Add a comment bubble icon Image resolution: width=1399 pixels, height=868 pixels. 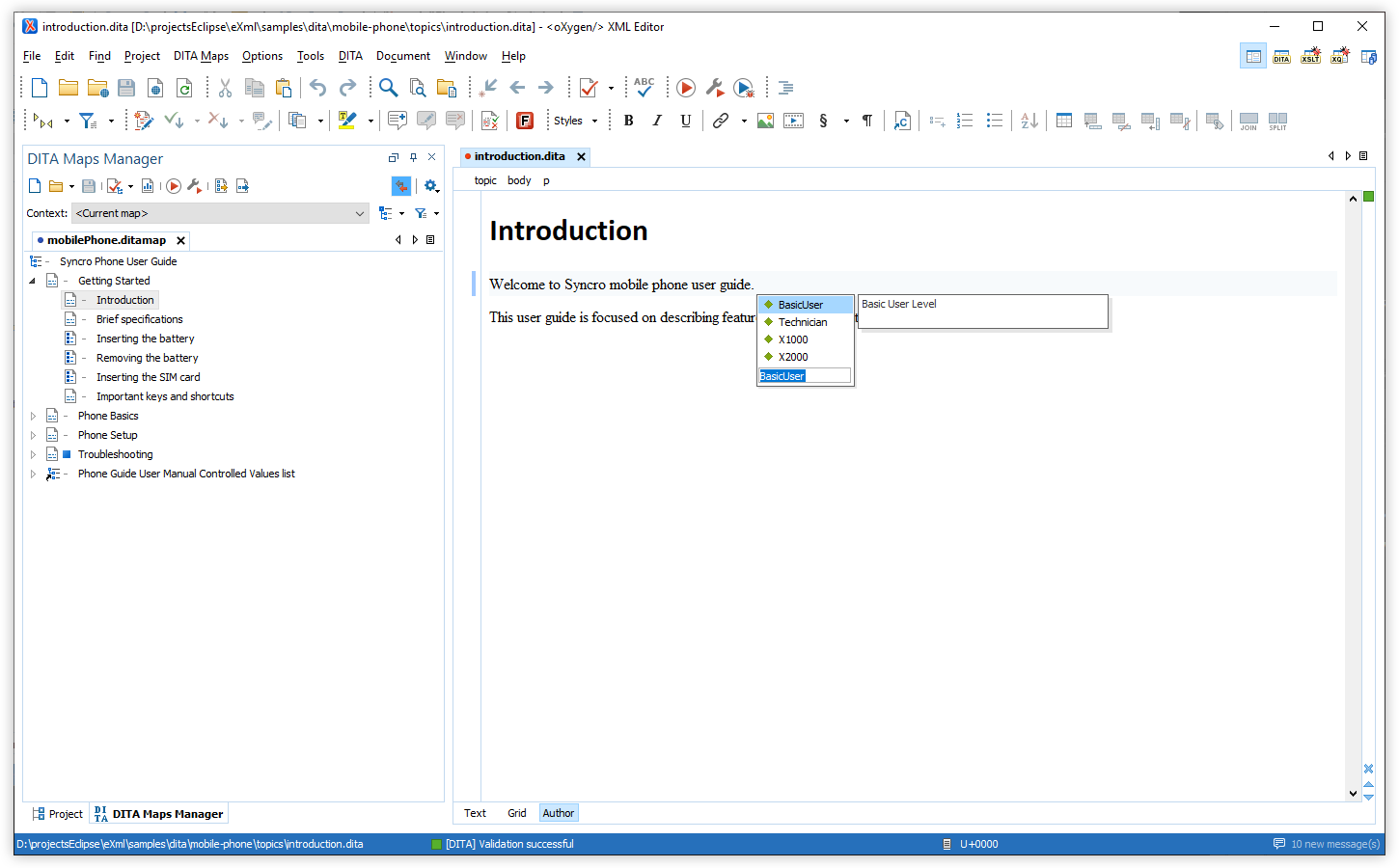click(397, 121)
